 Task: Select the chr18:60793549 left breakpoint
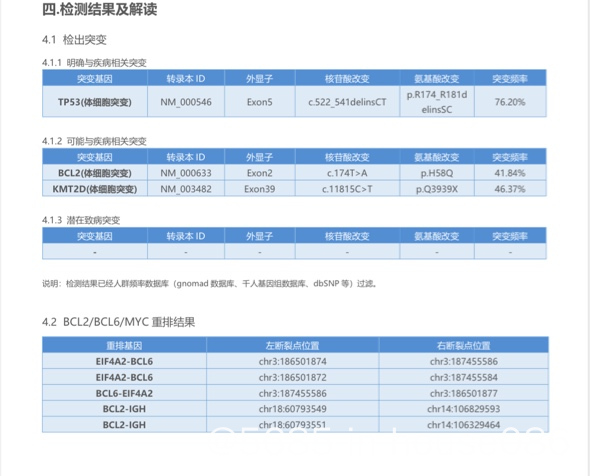[292, 409]
